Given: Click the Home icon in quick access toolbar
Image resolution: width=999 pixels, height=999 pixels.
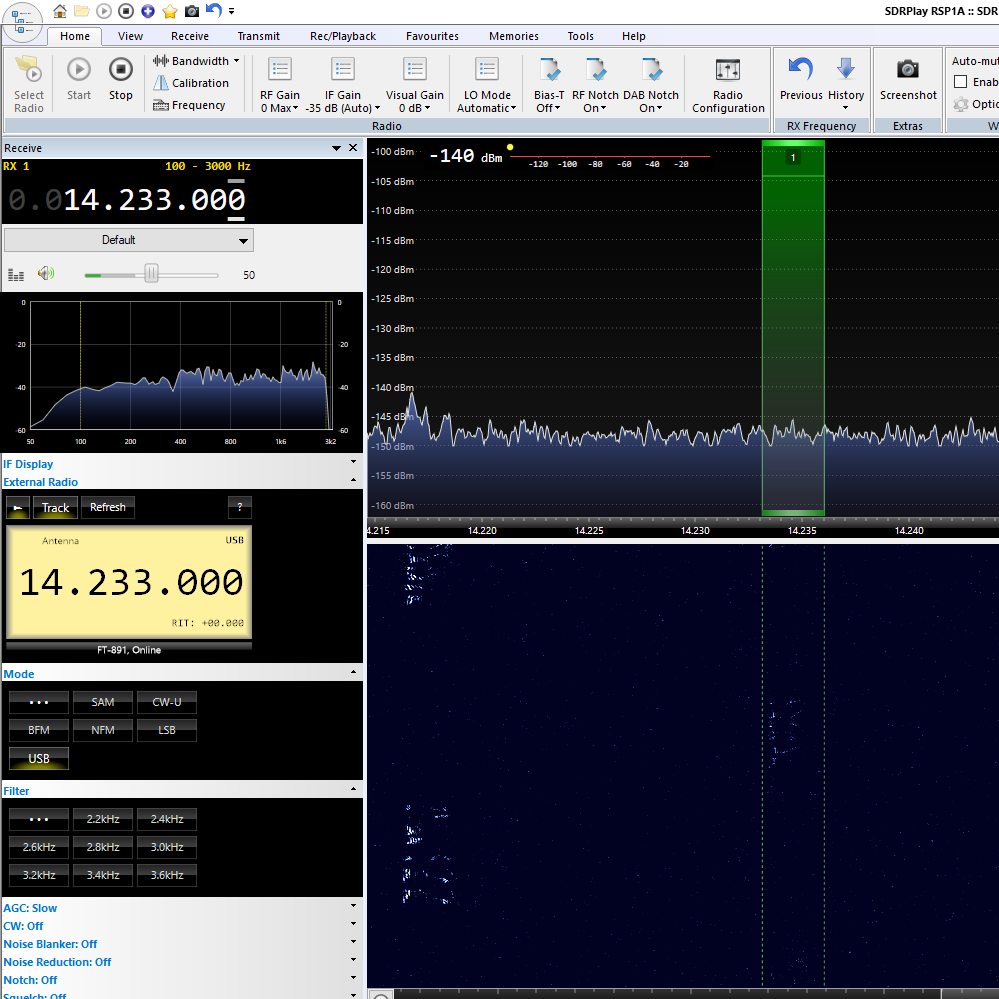Looking at the screenshot, I should tap(59, 11).
